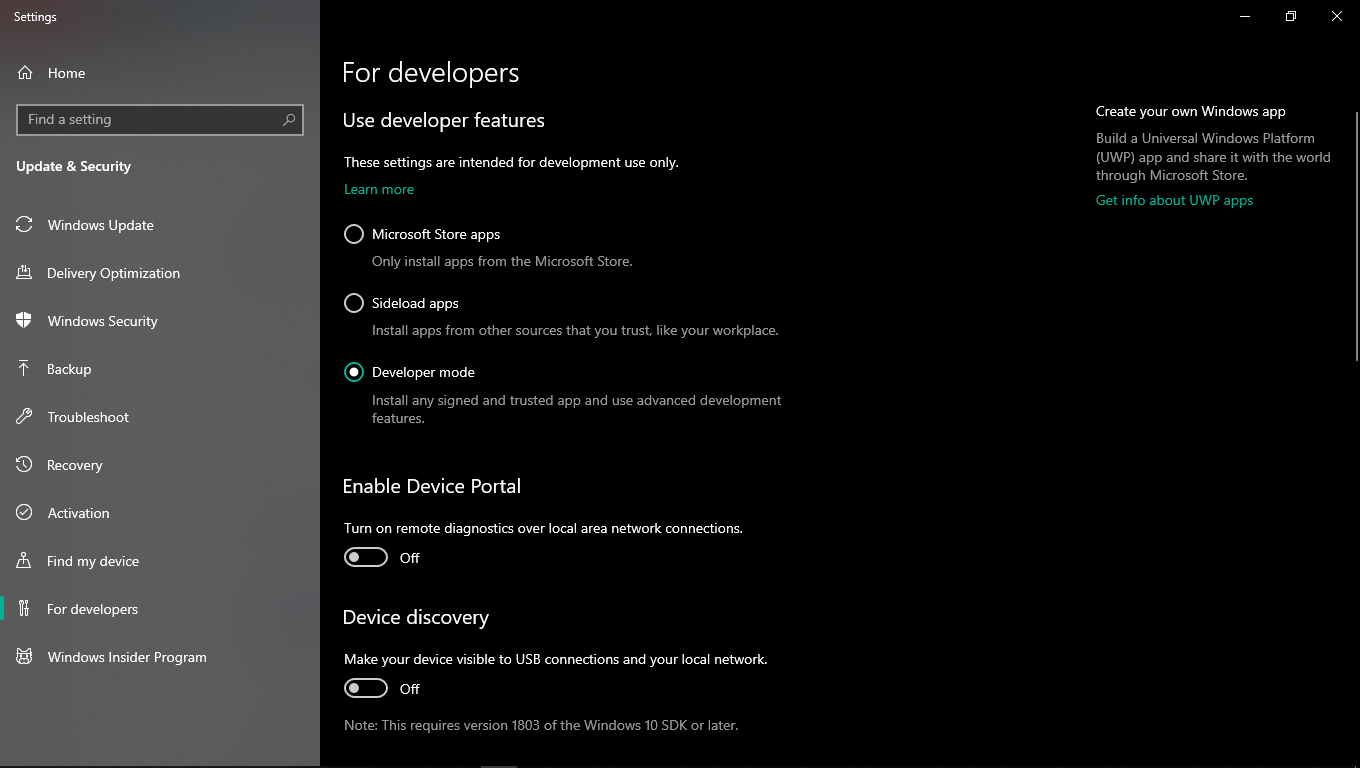Enable the Device discovery toggle

366,688
